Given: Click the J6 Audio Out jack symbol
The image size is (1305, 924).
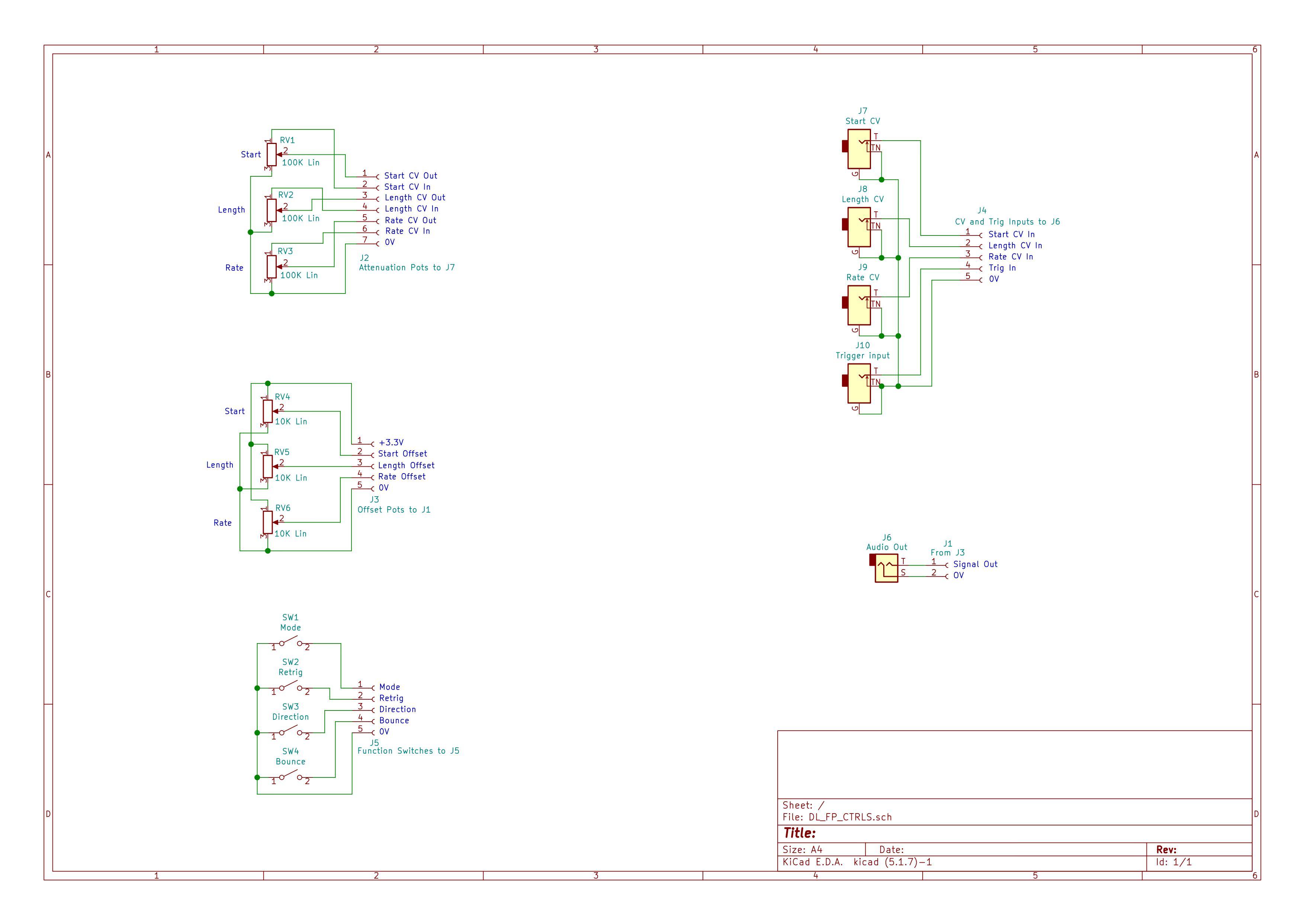Looking at the screenshot, I should (886, 568).
